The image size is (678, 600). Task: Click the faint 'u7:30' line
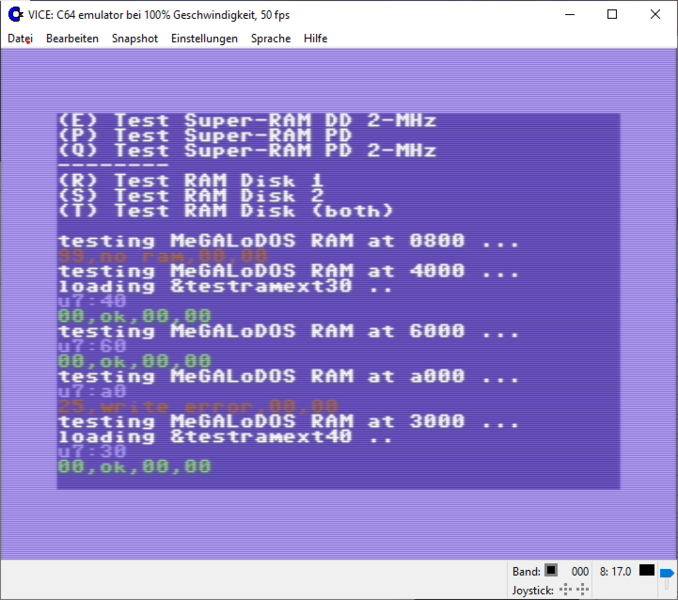coord(93,452)
